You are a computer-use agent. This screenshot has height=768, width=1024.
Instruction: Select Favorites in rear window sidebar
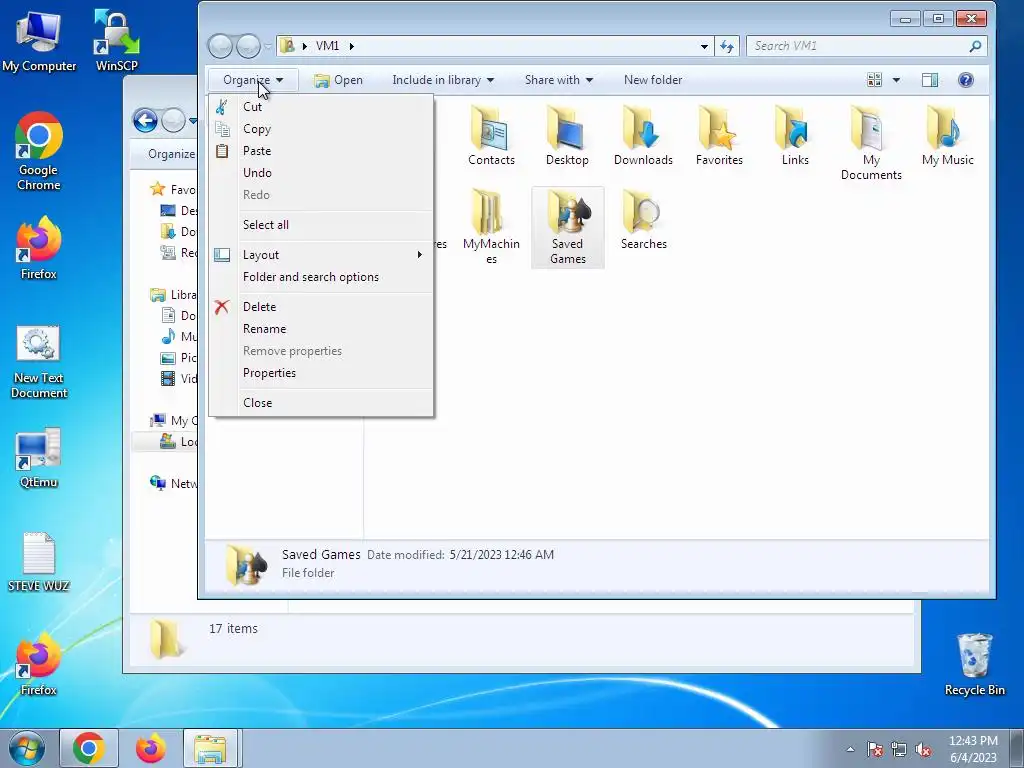pyautogui.click(x=172, y=189)
